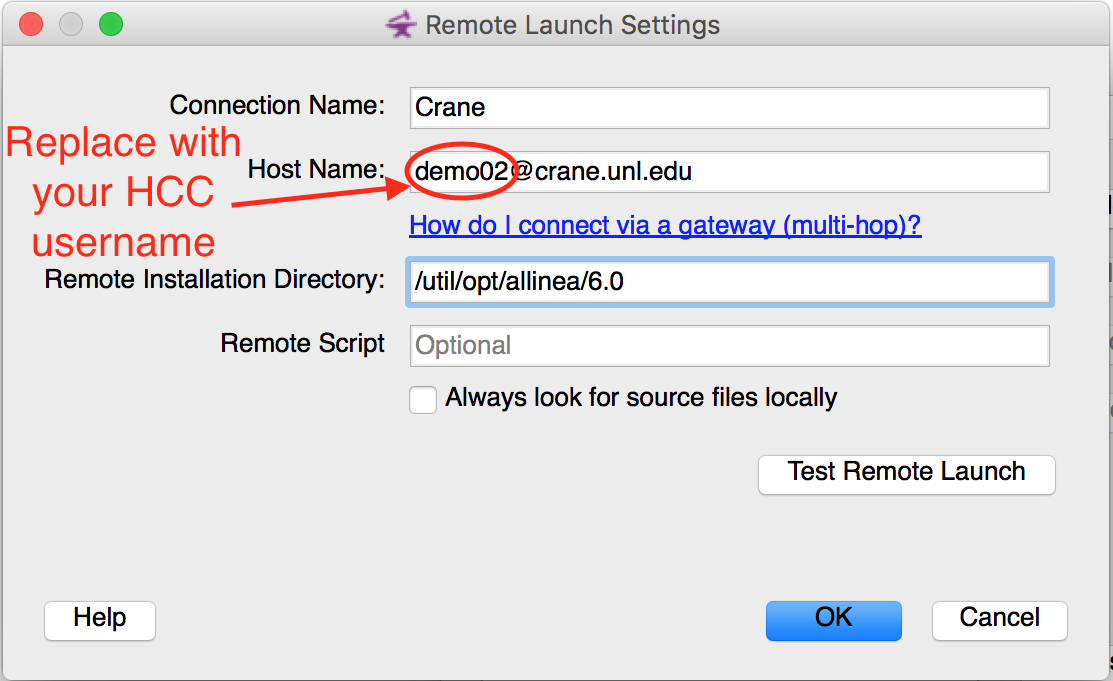
Task: Click the 'Connection Name:' label
Action: pyautogui.click(x=277, y=106)
